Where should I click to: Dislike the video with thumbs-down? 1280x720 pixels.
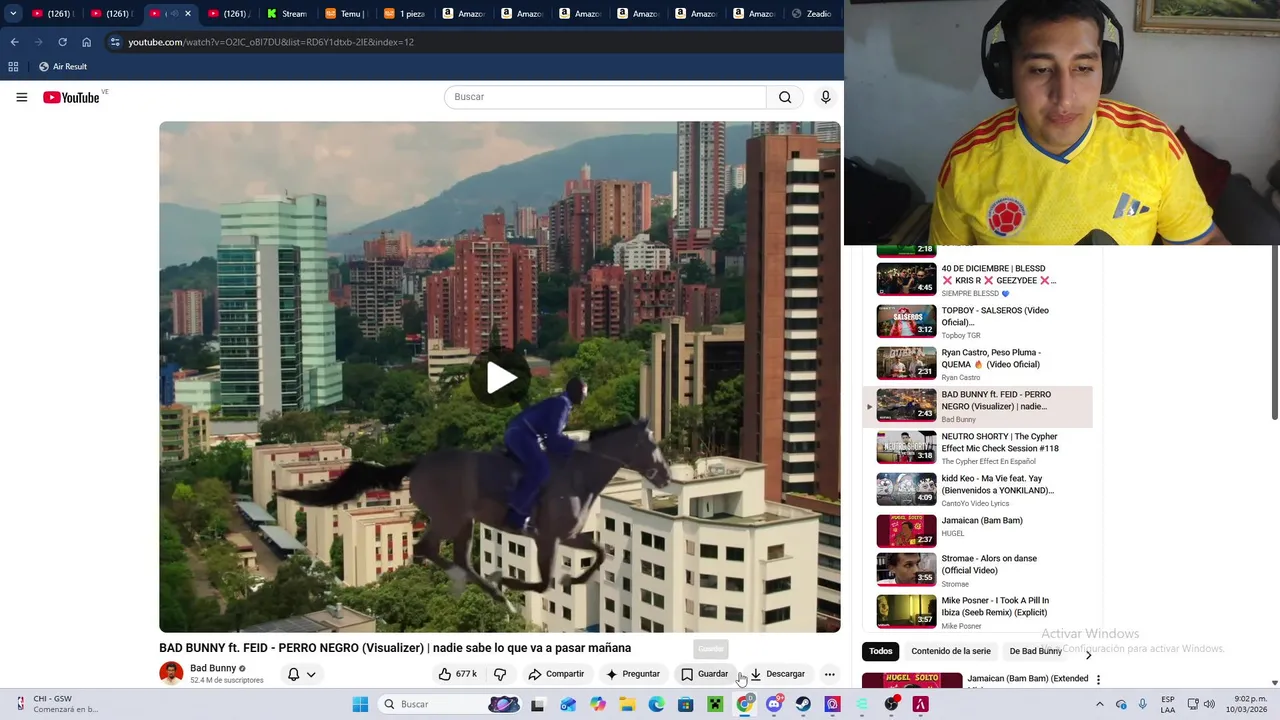[x=500, y=674]
